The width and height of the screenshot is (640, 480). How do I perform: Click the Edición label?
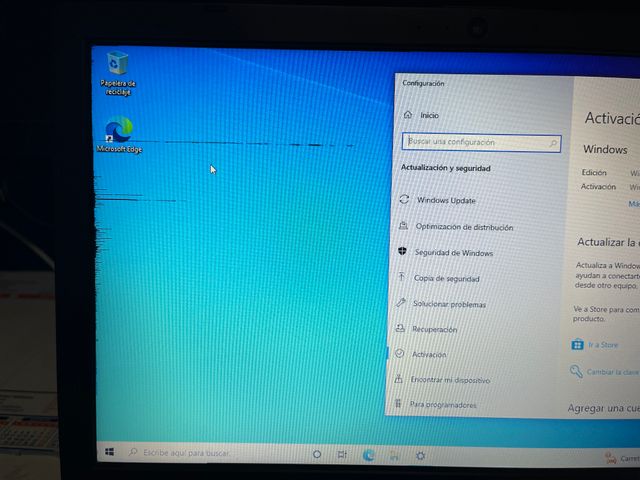pos(594,173)
